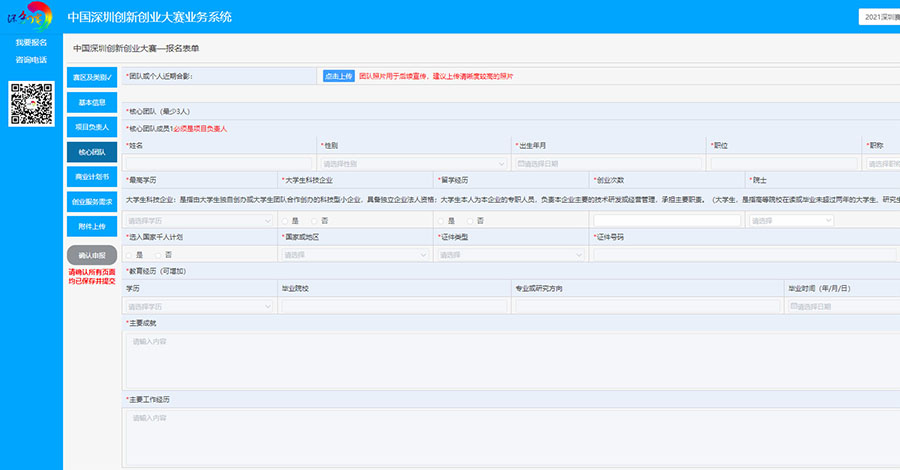Viewport: 900px width, 470px height.
Task: Click the 必须是项目负责人 red notice text
Action: click(x=200, y=129)
